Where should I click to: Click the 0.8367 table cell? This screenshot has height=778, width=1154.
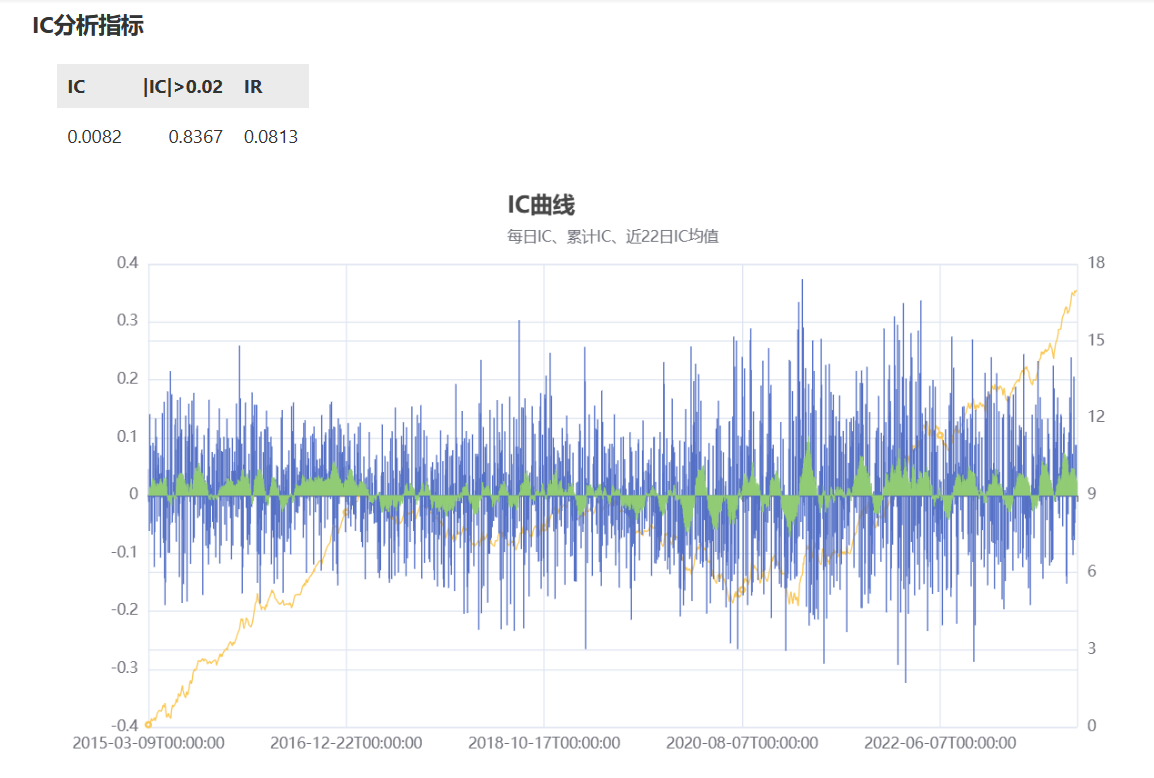pyautogui.click(x=196, y=137)
